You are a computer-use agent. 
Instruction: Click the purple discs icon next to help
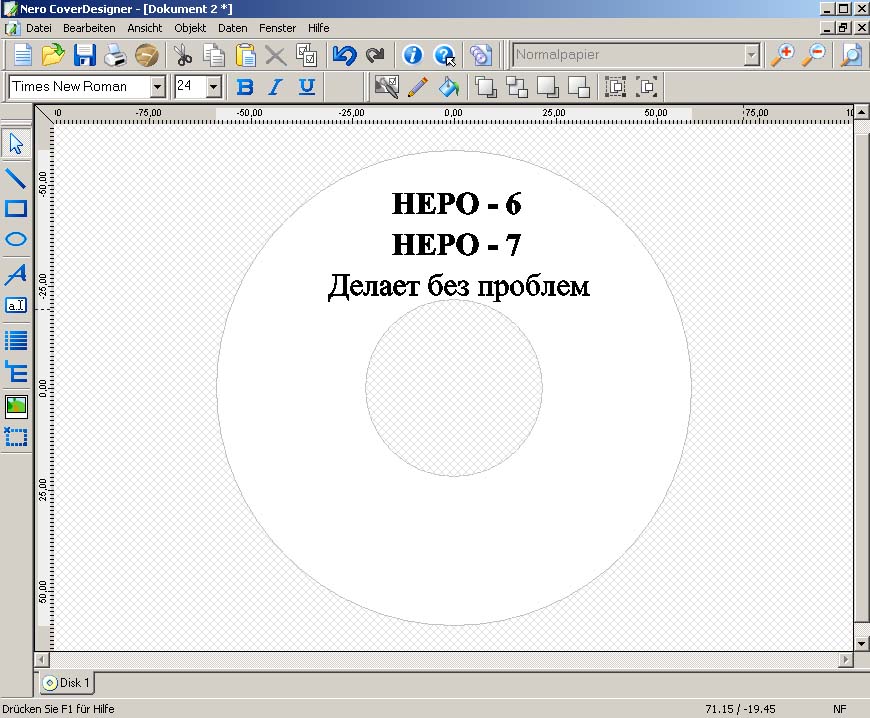click(x=480, y=55)
